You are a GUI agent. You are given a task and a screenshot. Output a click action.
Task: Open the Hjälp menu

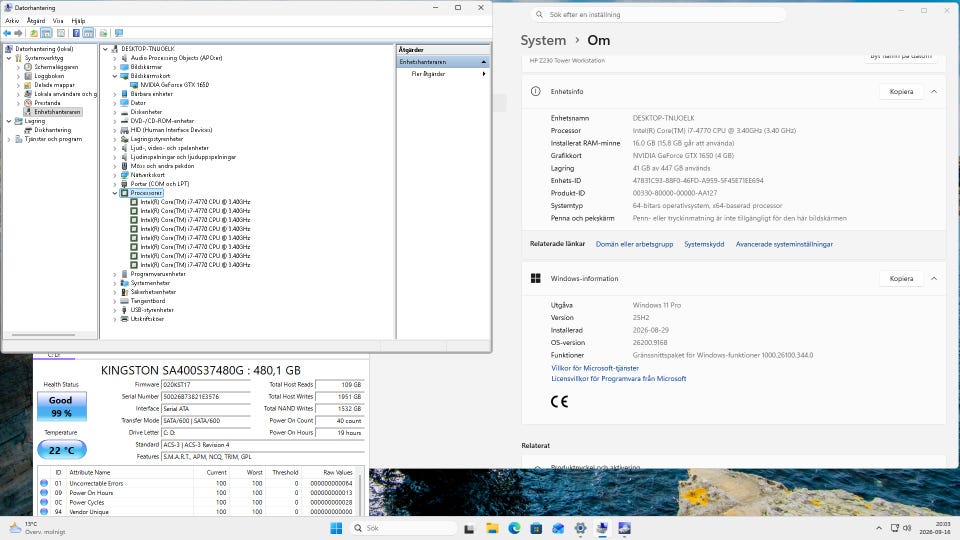pos(78,21)
